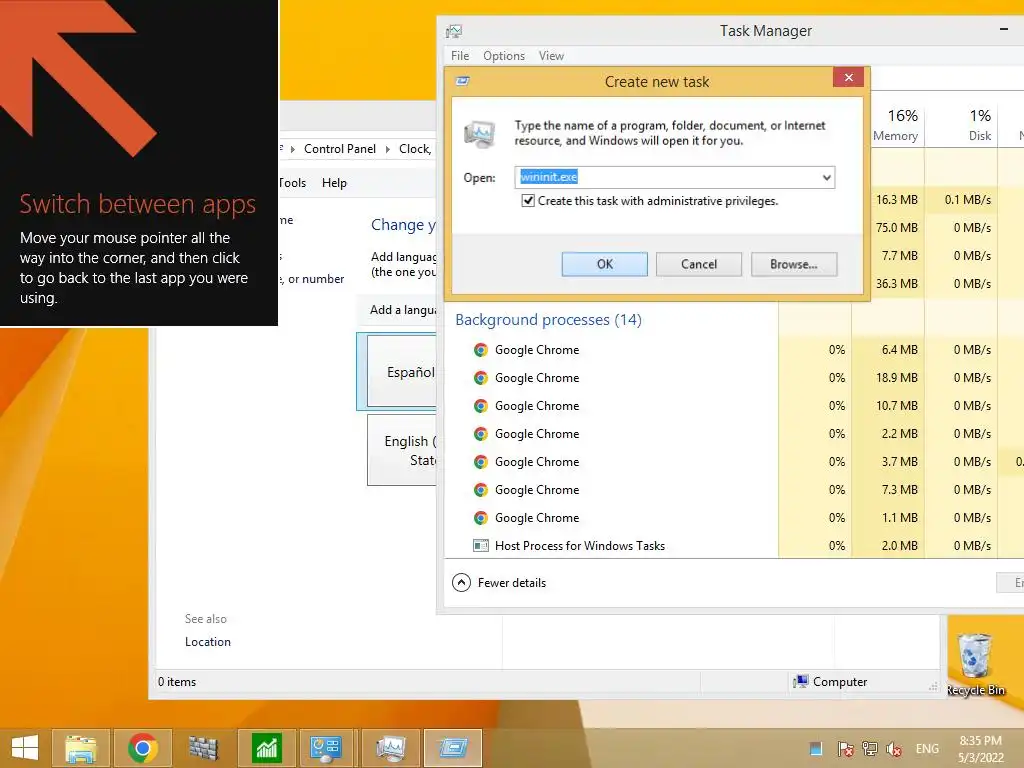Viewport: 1024px width, 768px height.
Task: Open the green chart app on the taskbar
Action: 266,748
